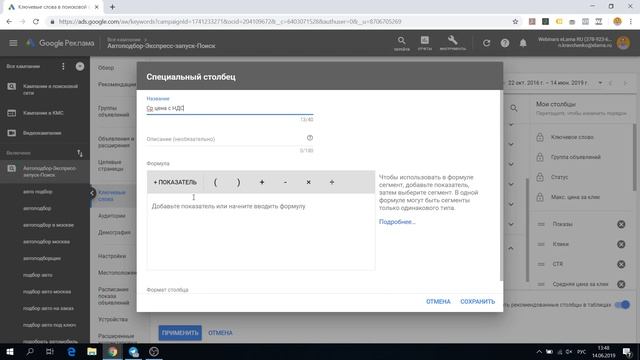Select ad group подбор авто на заказ
Image resolution: width=640 pixels, height=360 pixels.
tap(48, 308)
